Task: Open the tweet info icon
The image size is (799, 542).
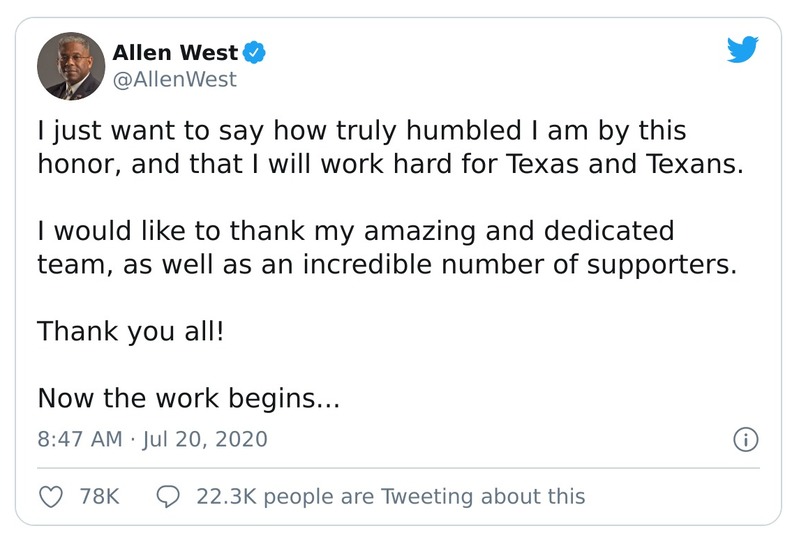Action: tap(745, 439)
